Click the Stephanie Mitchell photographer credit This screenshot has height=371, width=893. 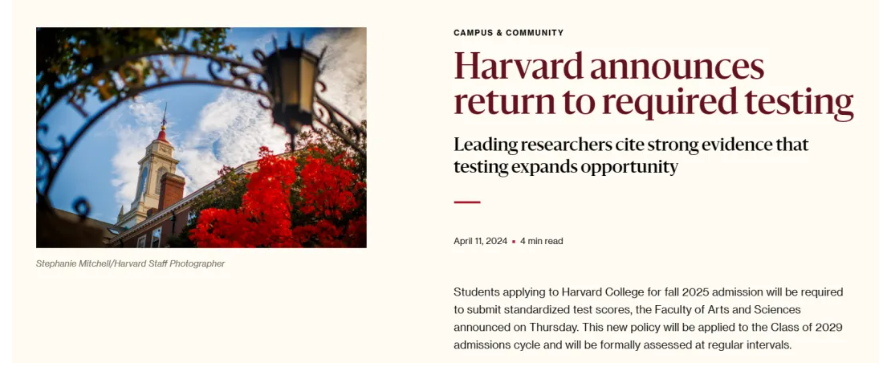click(130, 264)
